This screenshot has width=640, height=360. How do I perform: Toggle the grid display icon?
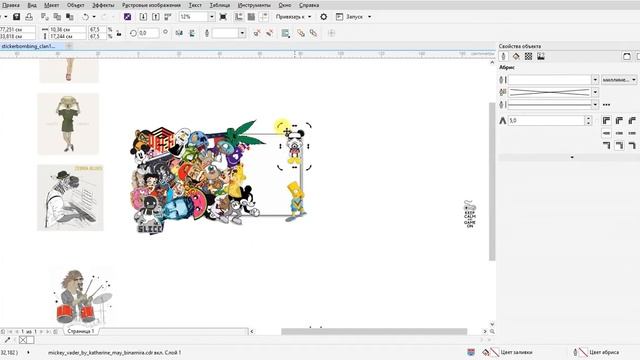point(251,17)
